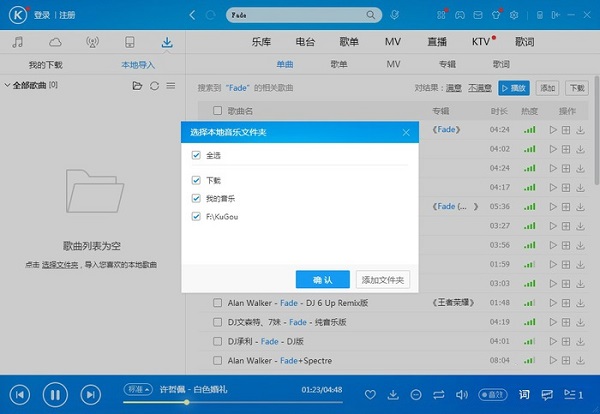Switch to the 直播 tab

tap(437, 42)
